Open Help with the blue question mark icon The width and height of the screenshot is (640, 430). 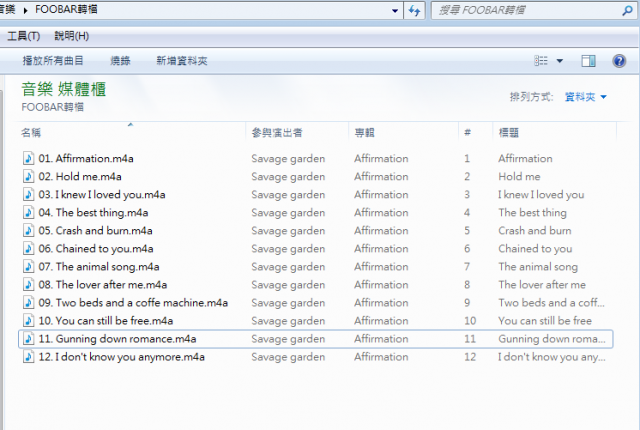619,61
